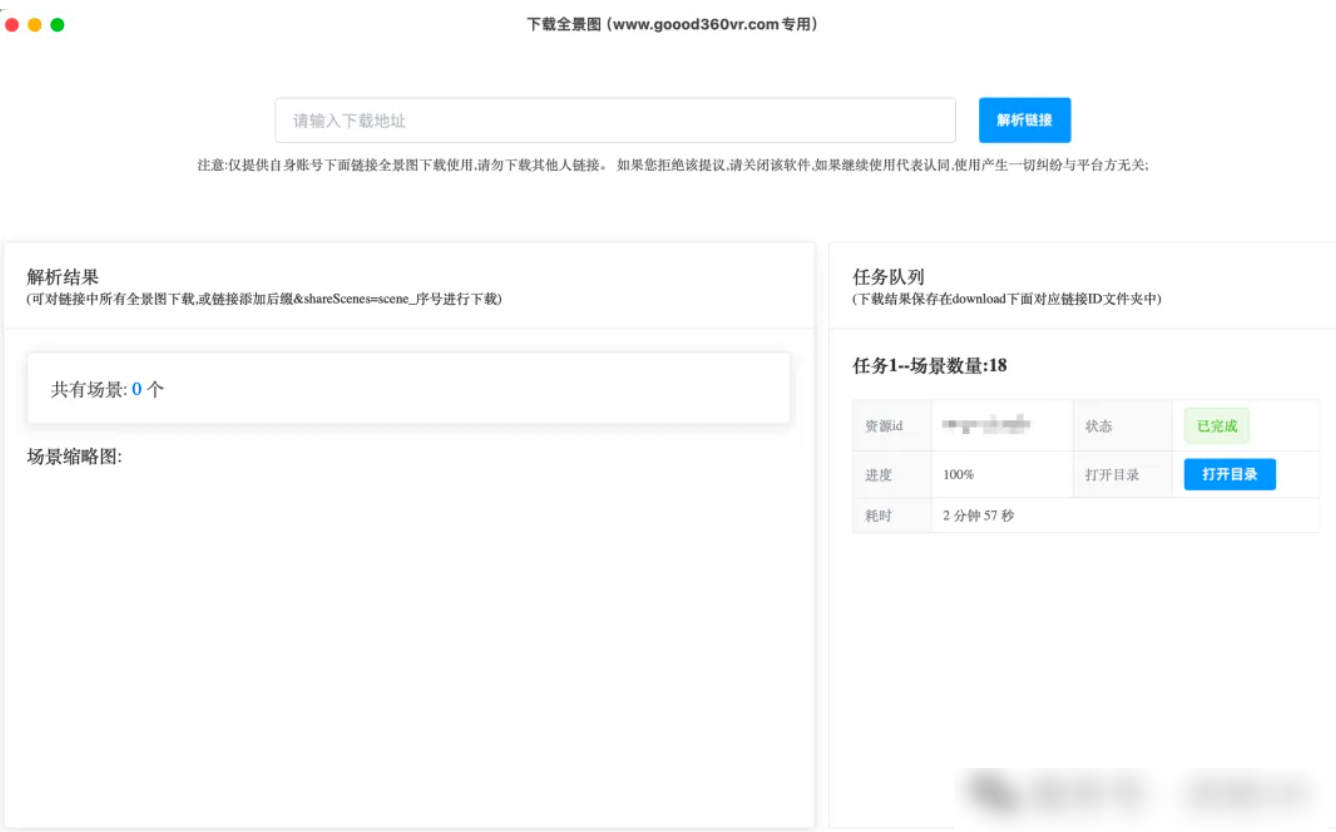1336x832 pixels.
Task: Click the green 已完成 status badge
Action: 1216,426
